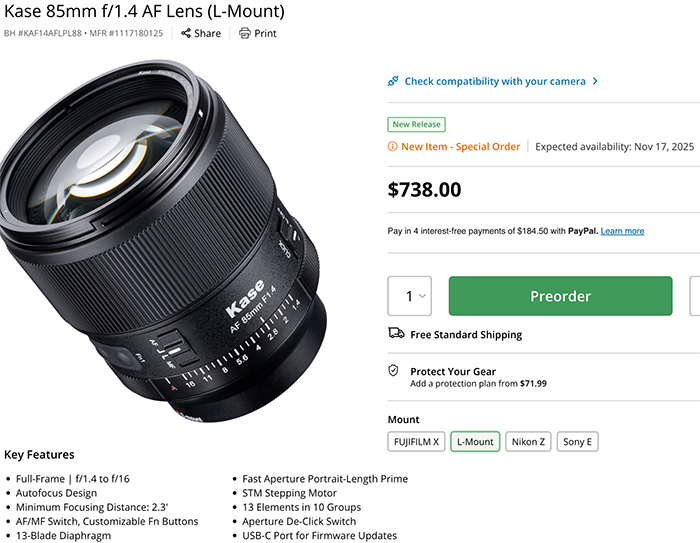The width and height of the screenshot is (700, 543).
Task: Click the Protect Your Gear shield icon
Action: click(394, 371)
